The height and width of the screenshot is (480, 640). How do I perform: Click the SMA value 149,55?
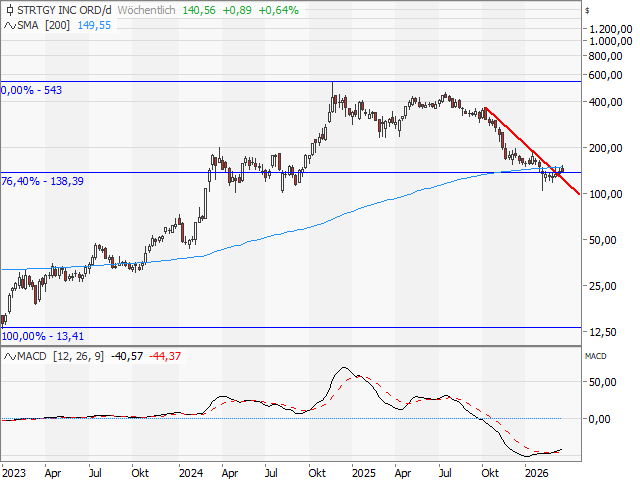(x=94, y=25)
